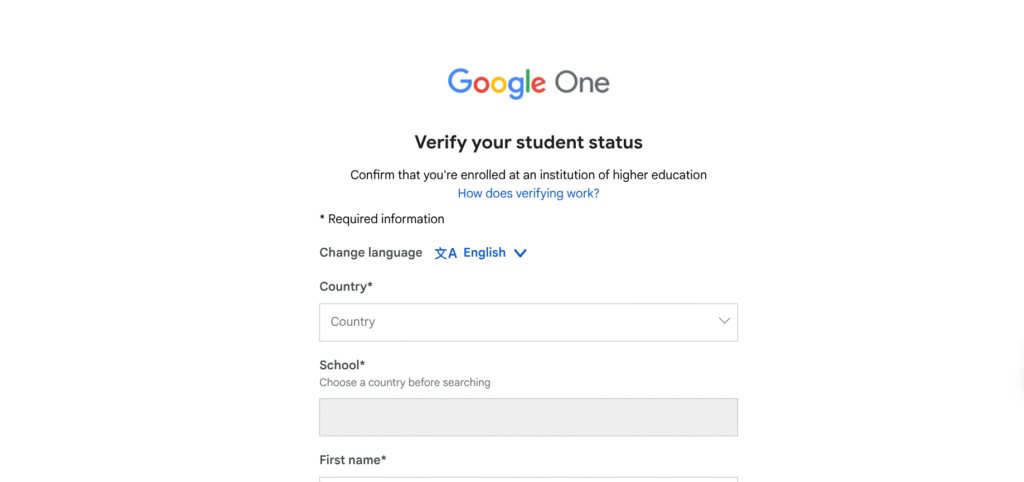1024x482 pixels.
Task: Click the Google One logo
Action: [528, 83]
